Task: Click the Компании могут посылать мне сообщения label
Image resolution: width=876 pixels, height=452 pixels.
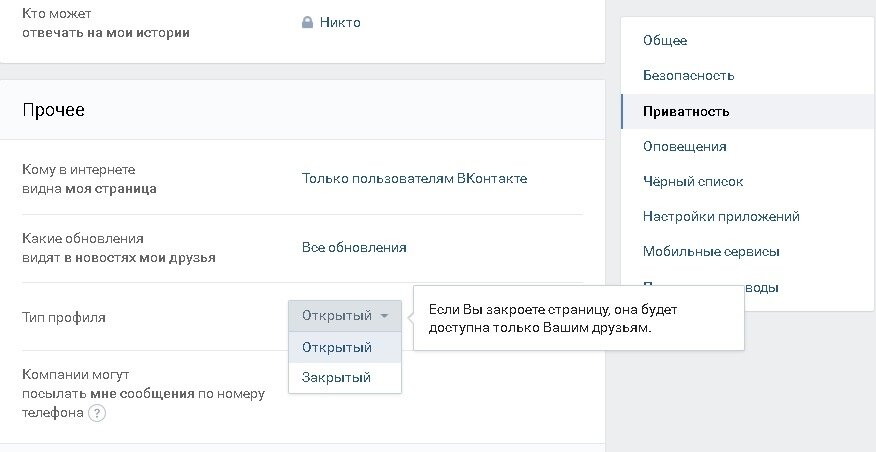Action: pyautogui.click(x=143, y=394)
